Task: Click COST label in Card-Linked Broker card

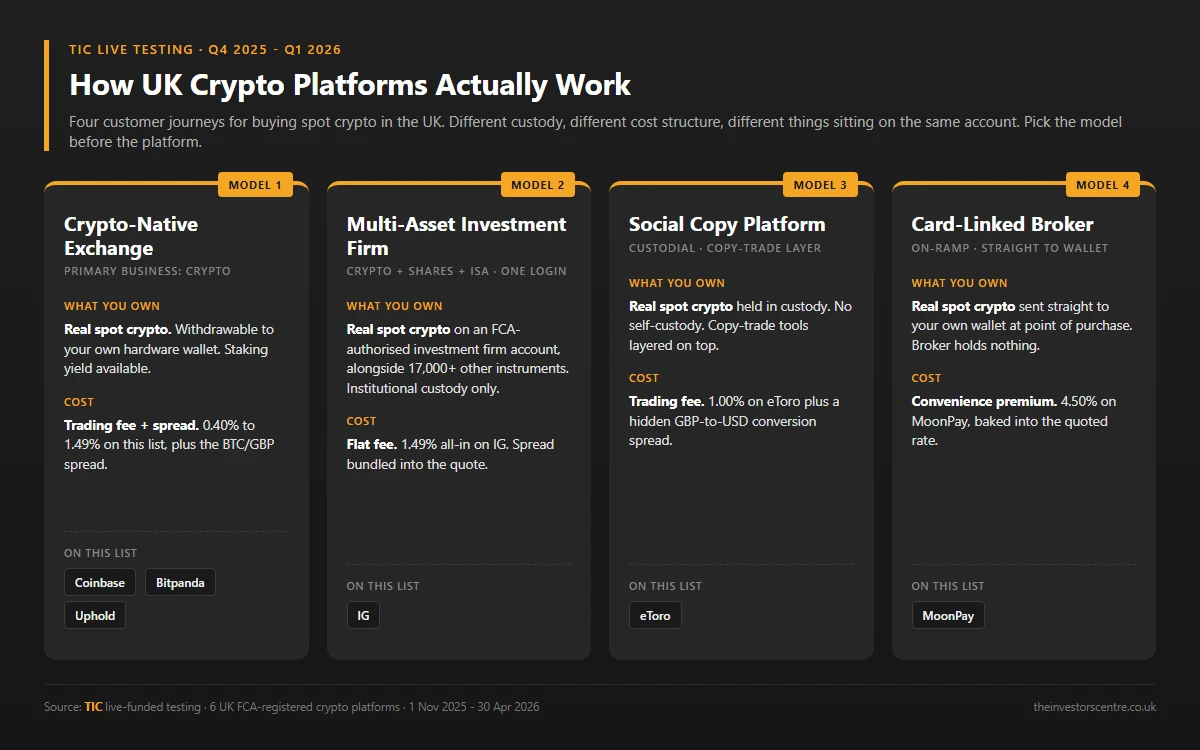Action: (x=927, y=378)
